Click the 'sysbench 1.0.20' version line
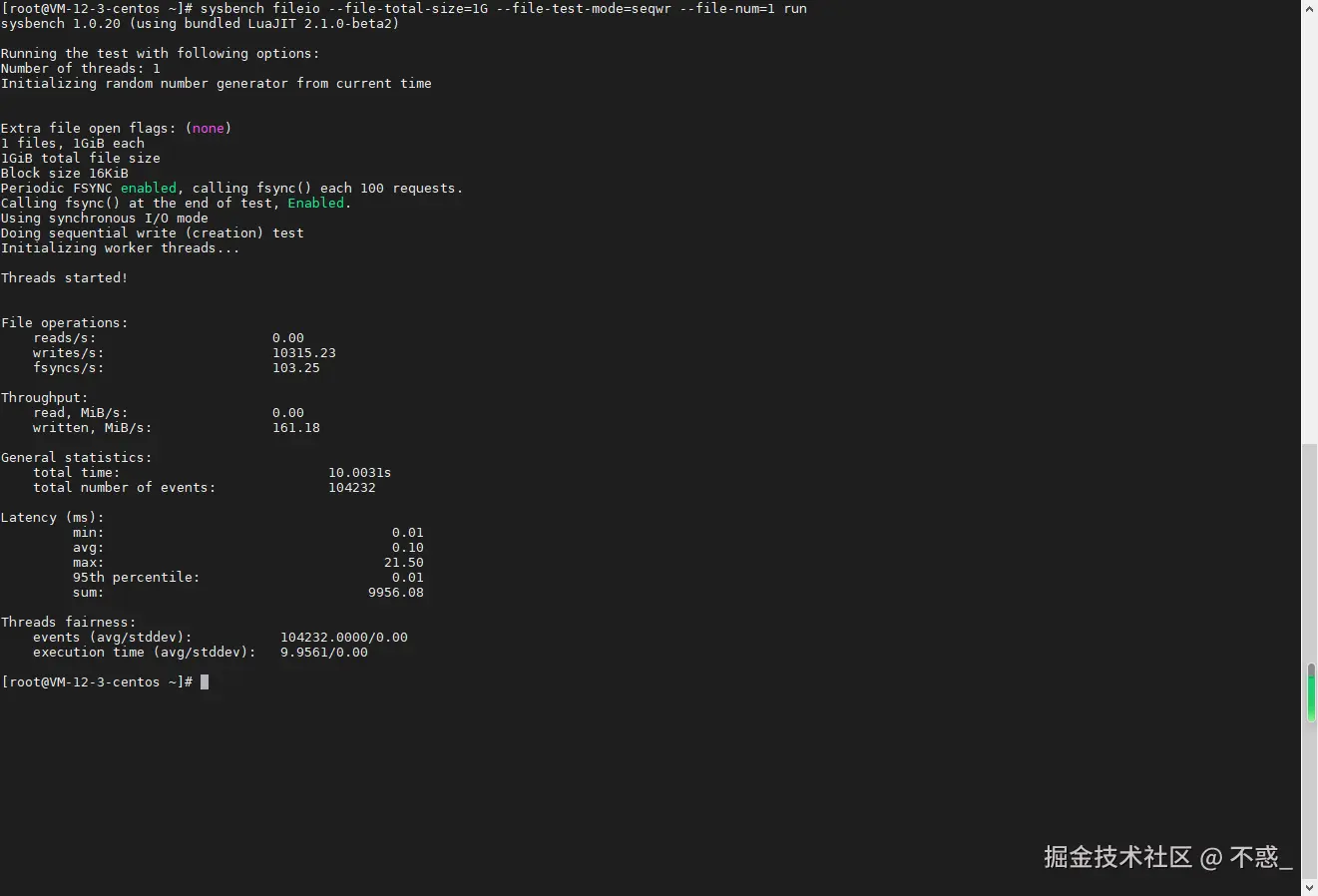This screenshot has width=1318, height=896. pos(200,23)
